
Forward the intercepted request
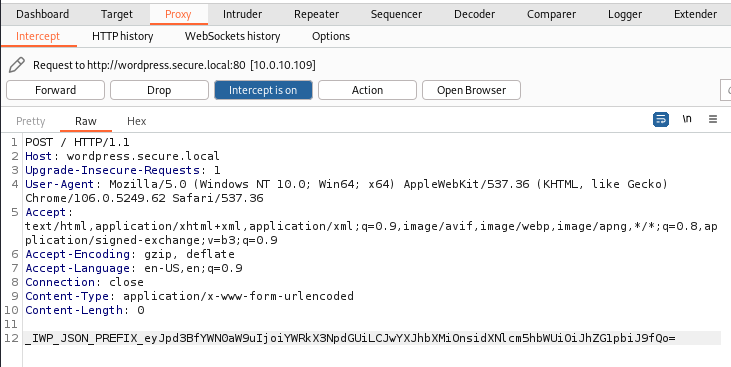tap(55, 90)
